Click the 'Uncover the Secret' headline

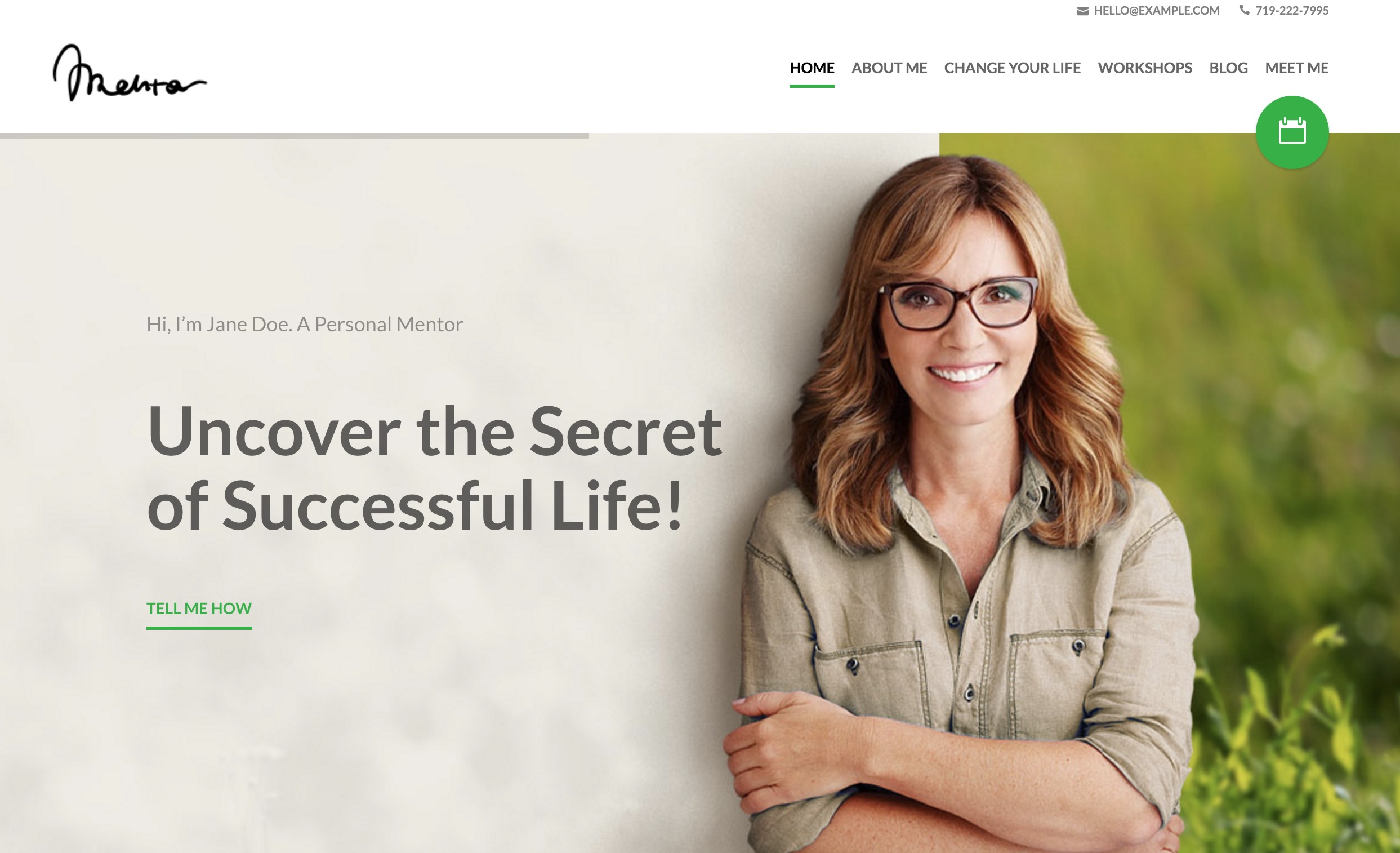click(435, 468)
